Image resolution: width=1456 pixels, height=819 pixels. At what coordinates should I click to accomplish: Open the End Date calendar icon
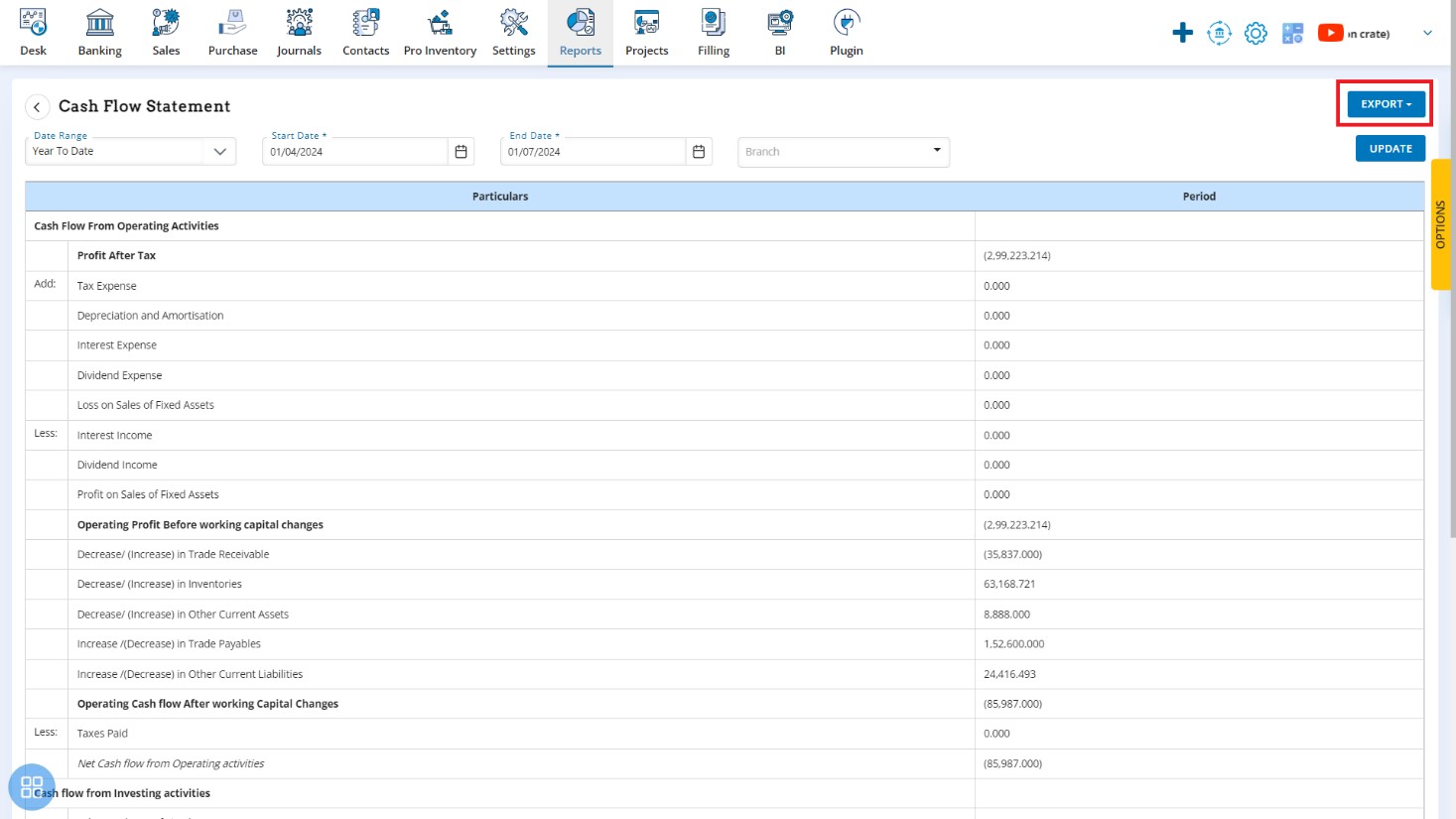point(699,152)
